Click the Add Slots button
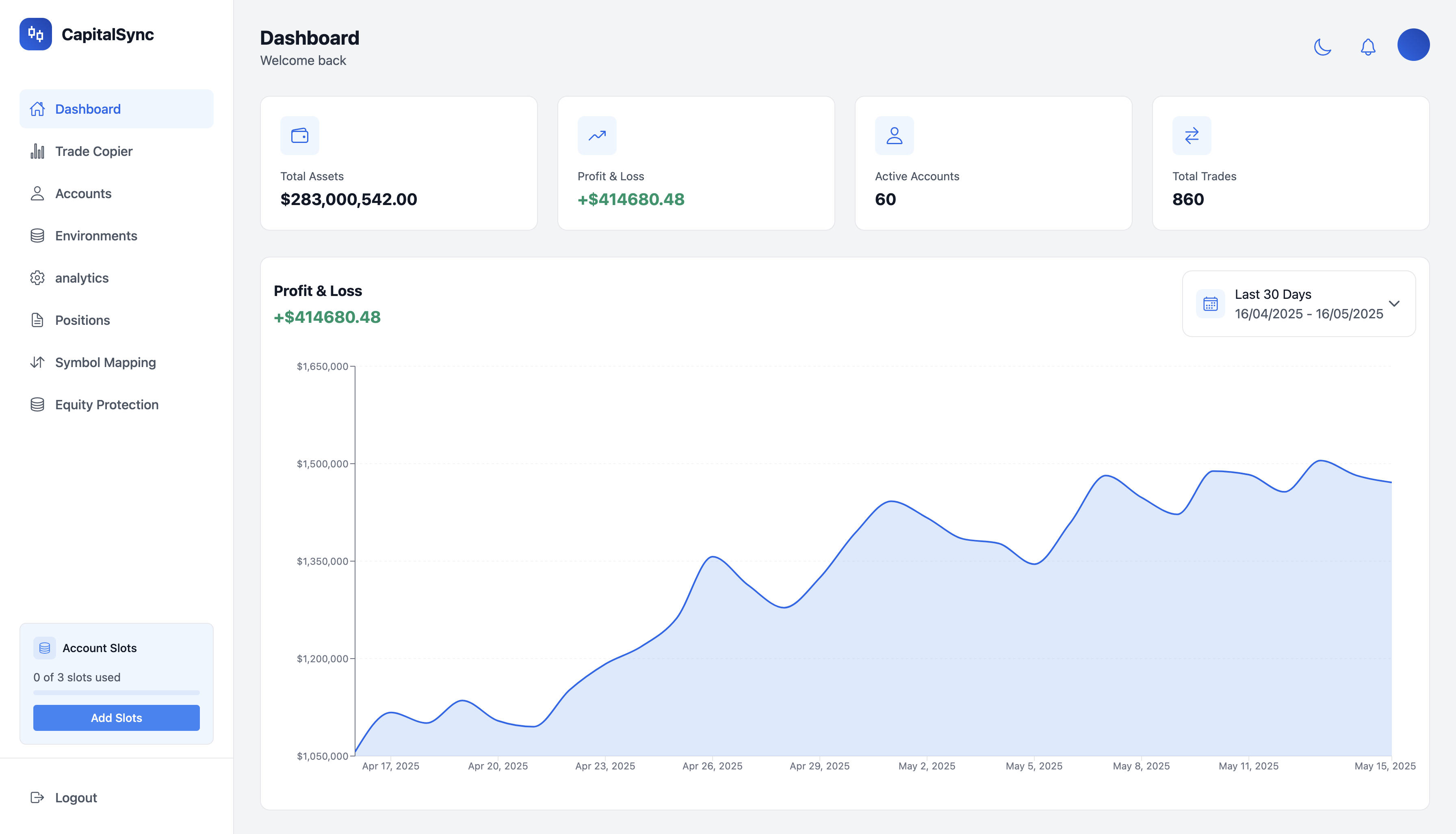This screenshot has width=1456, height=834. pos(116,718)
